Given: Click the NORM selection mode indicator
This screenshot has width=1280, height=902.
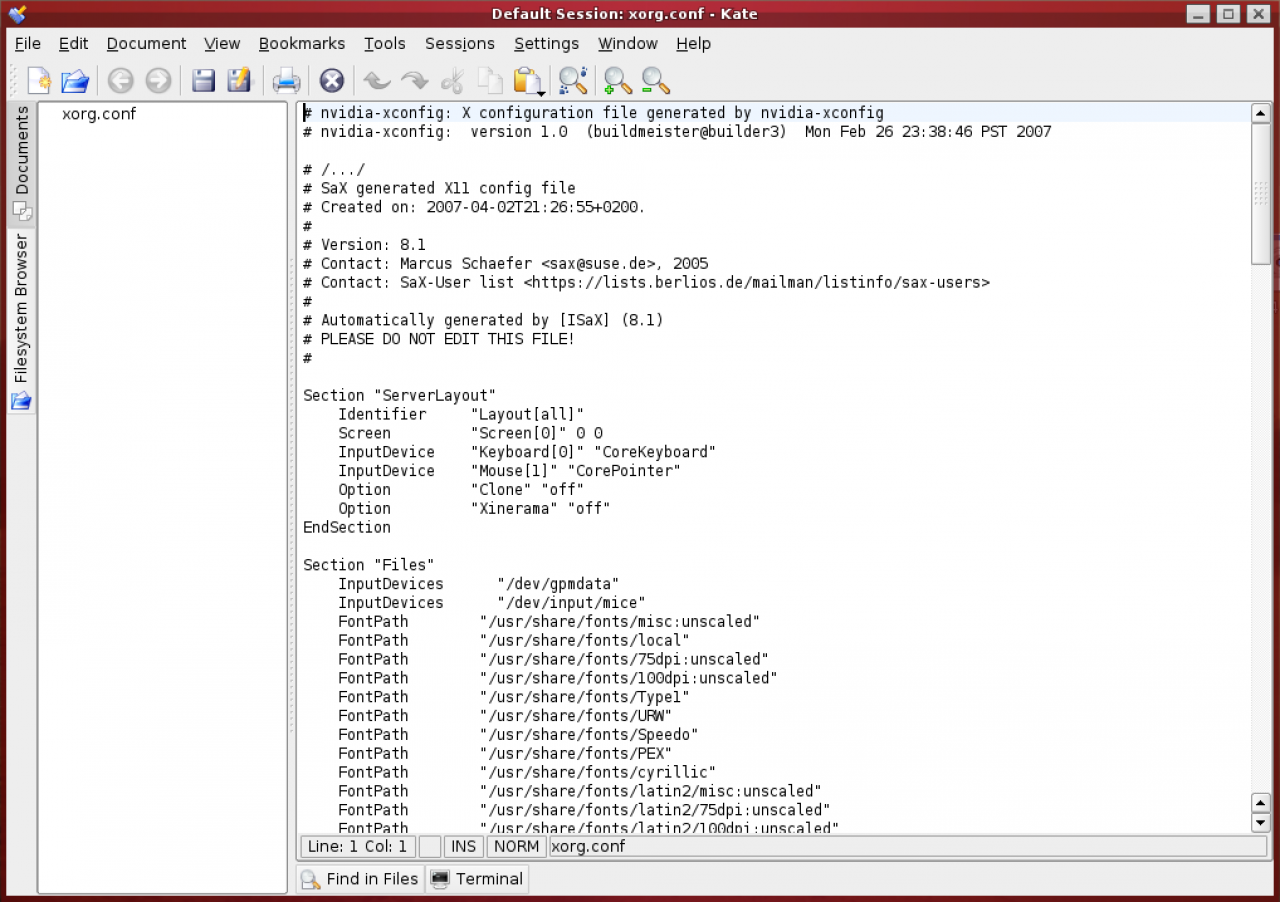Looking at the screenshot, I should 516,846.
